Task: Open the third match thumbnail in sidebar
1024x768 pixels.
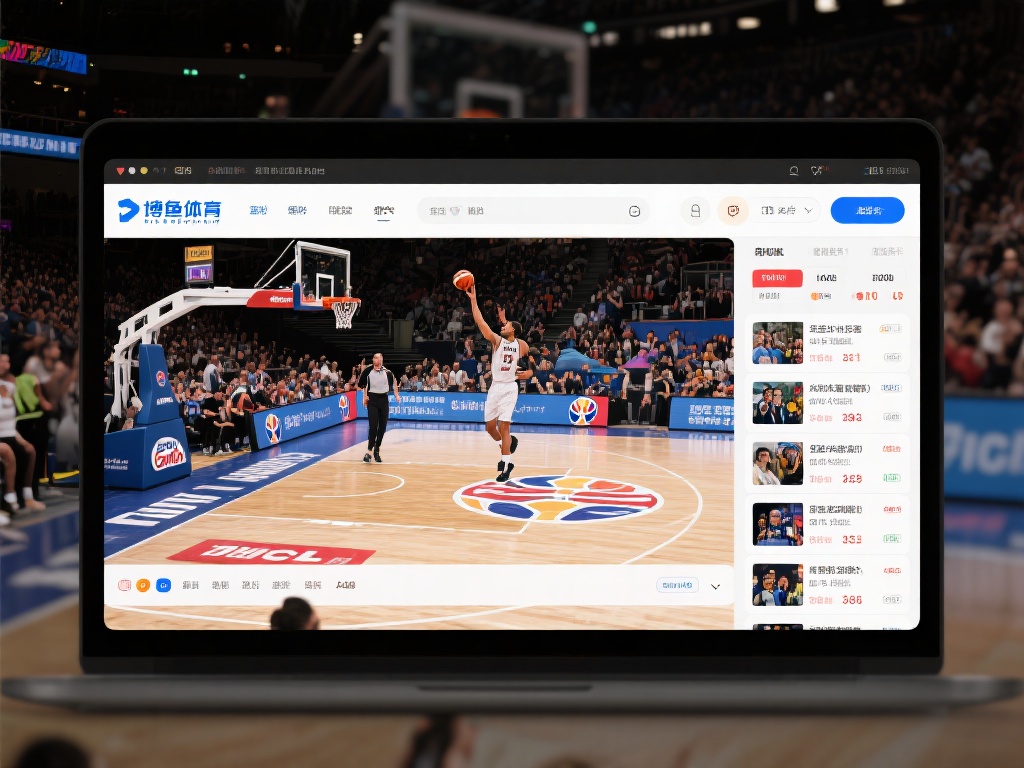Action: (777, 464)
